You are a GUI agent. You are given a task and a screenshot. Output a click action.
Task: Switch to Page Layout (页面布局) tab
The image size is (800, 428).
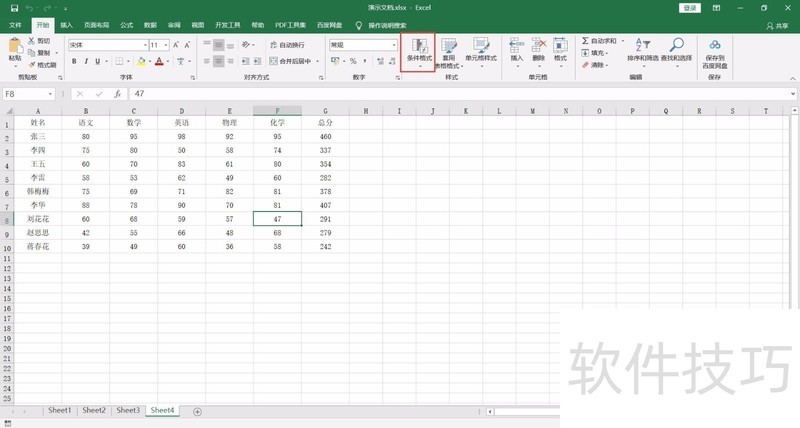point(96,24)
